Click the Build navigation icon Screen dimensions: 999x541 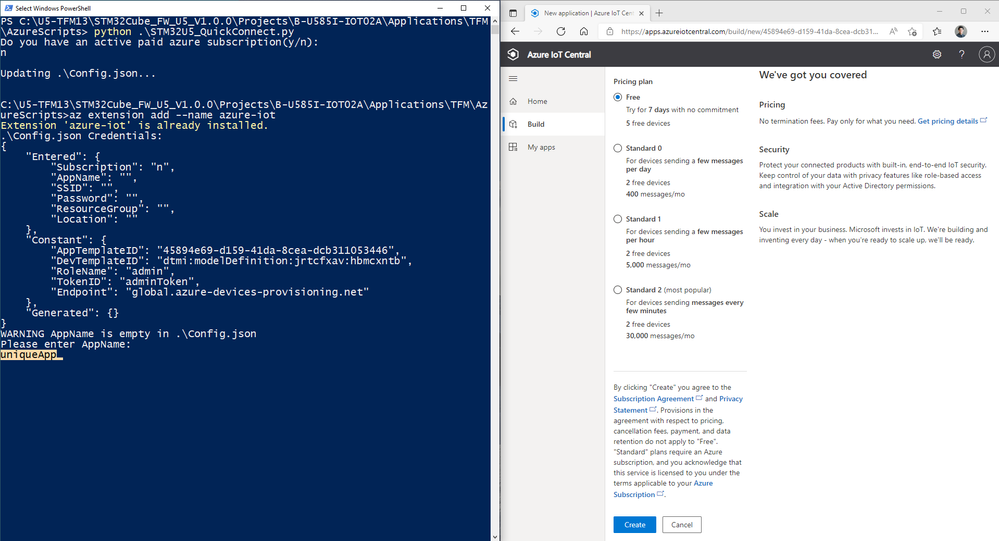(513, 124)
